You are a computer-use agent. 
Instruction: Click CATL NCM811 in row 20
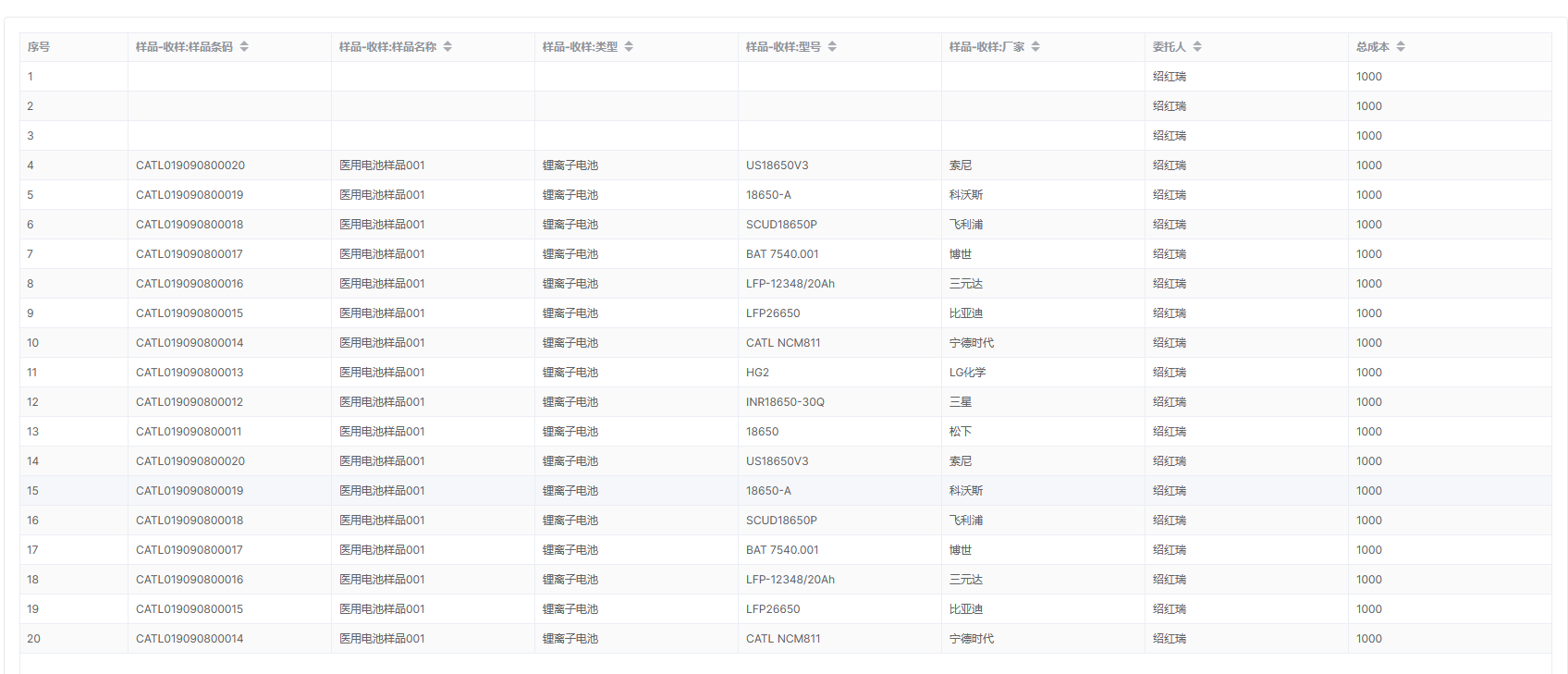tap(783, 639)
